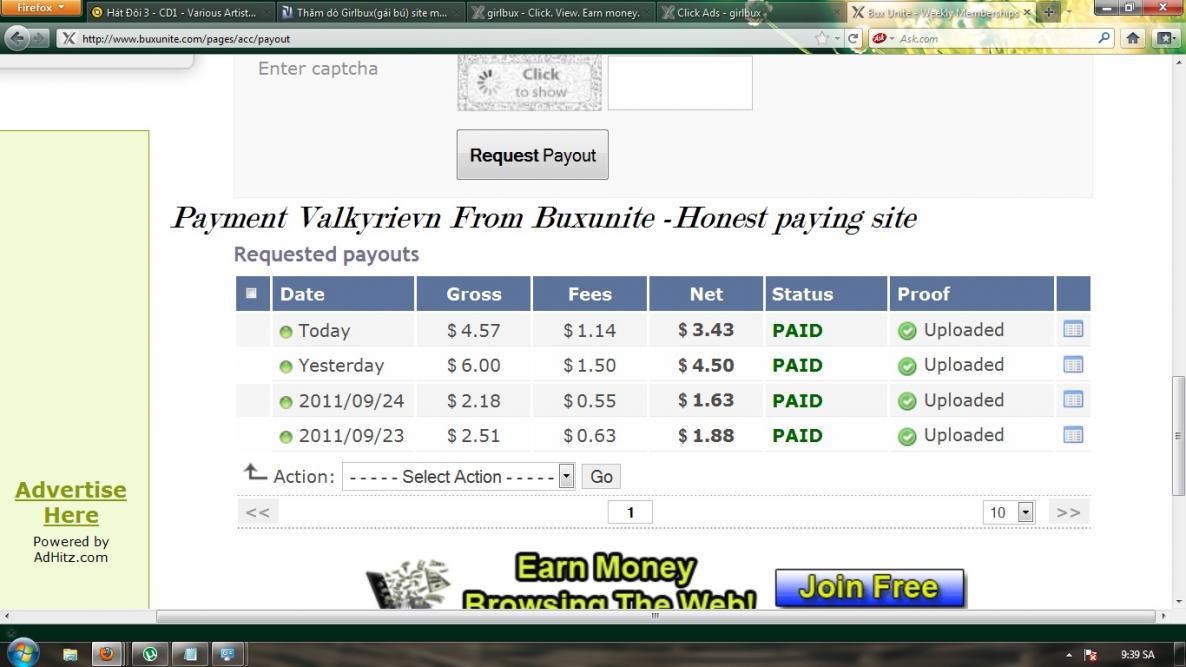Open the Advertise Here link

71,502
